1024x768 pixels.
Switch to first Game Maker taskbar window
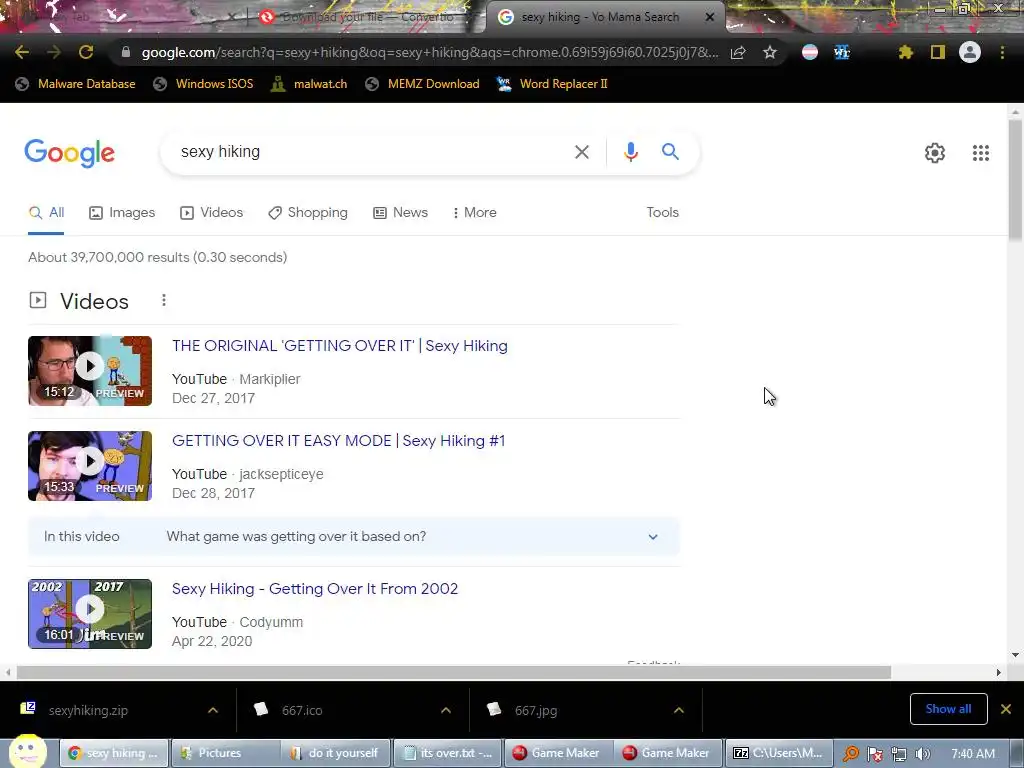[x=559, y=753]
